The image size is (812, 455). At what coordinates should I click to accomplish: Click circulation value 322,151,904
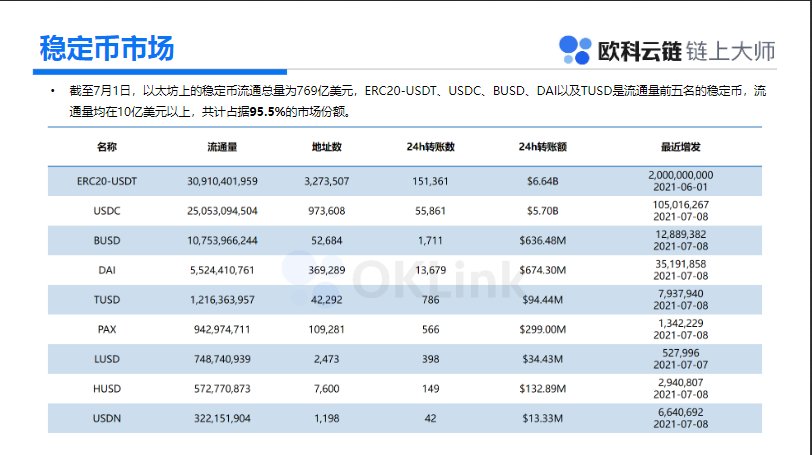click(x=222, y=418)
